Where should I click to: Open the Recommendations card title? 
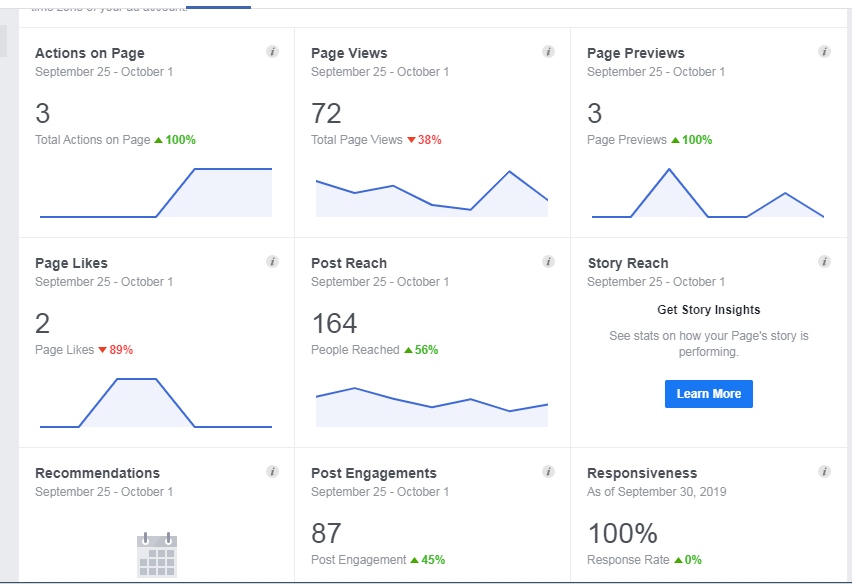pos(97,473)
